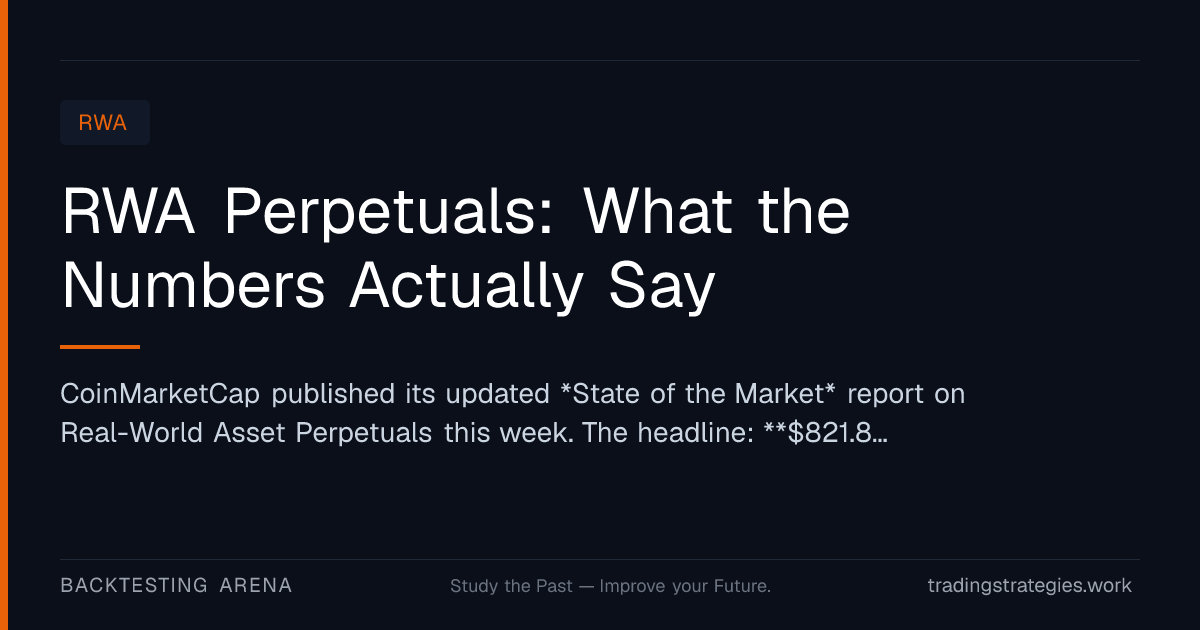Click 'Numbers Actually Say' in the title's second line
Image resolution: width=1200 pixels, height=630 pixels.
[389, 285]
